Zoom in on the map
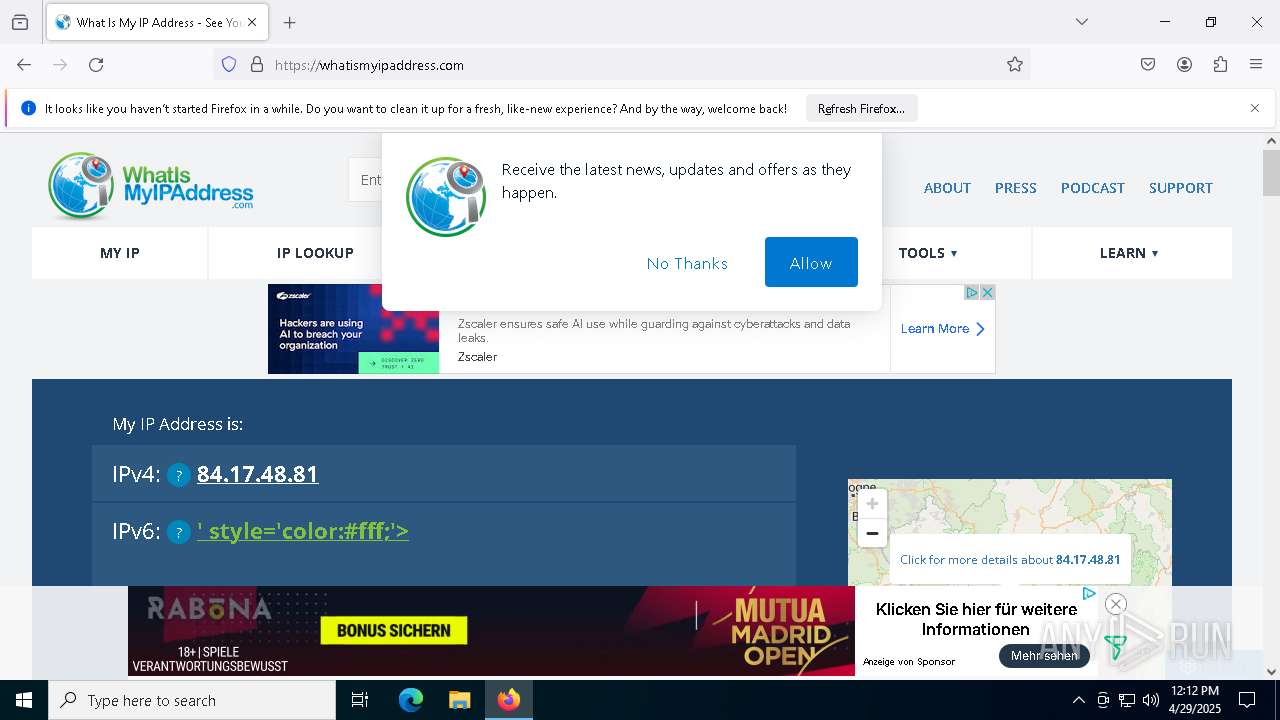The image size is (1280, 720). 872,503
